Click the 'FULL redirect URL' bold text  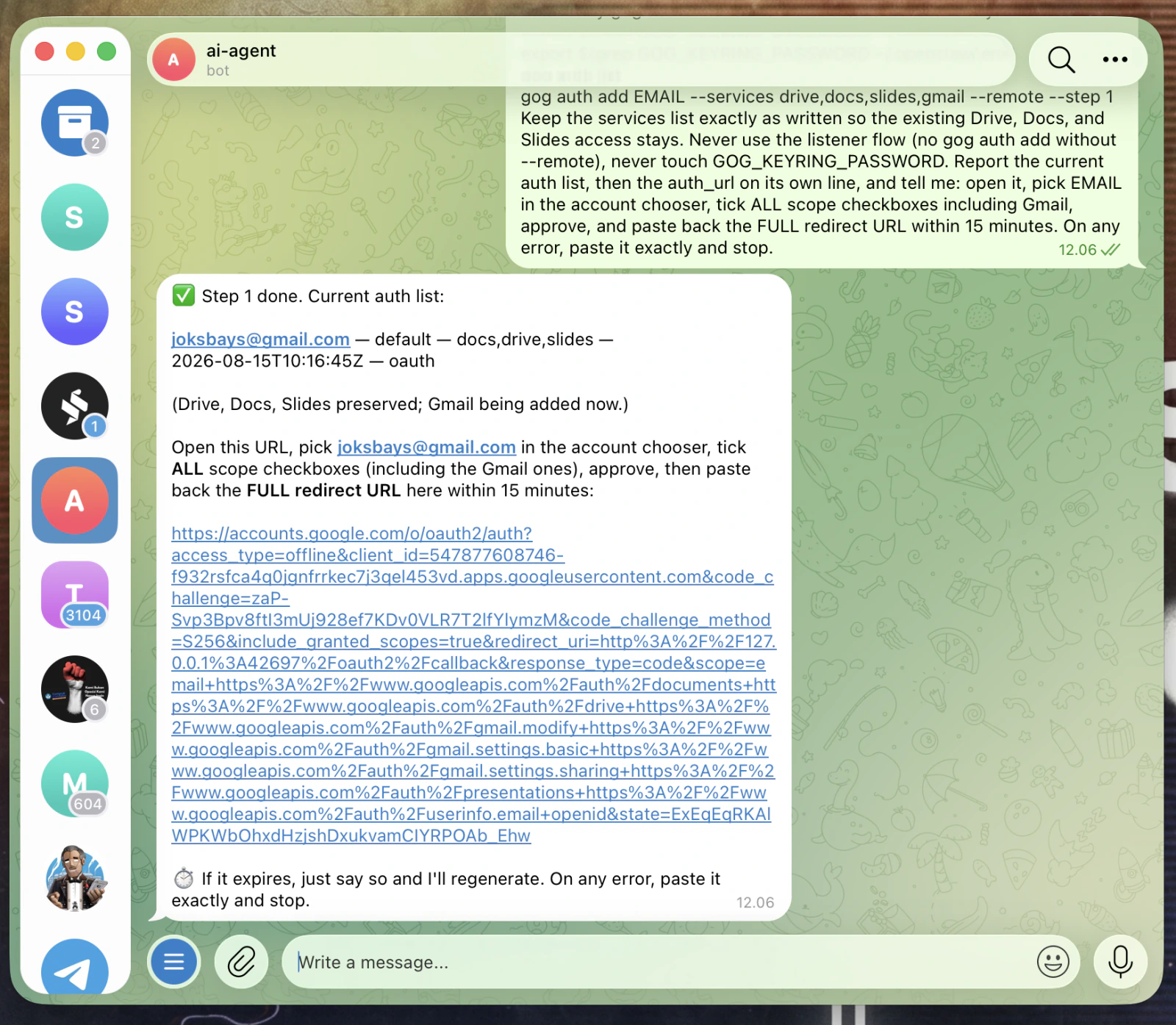[323, 490]
